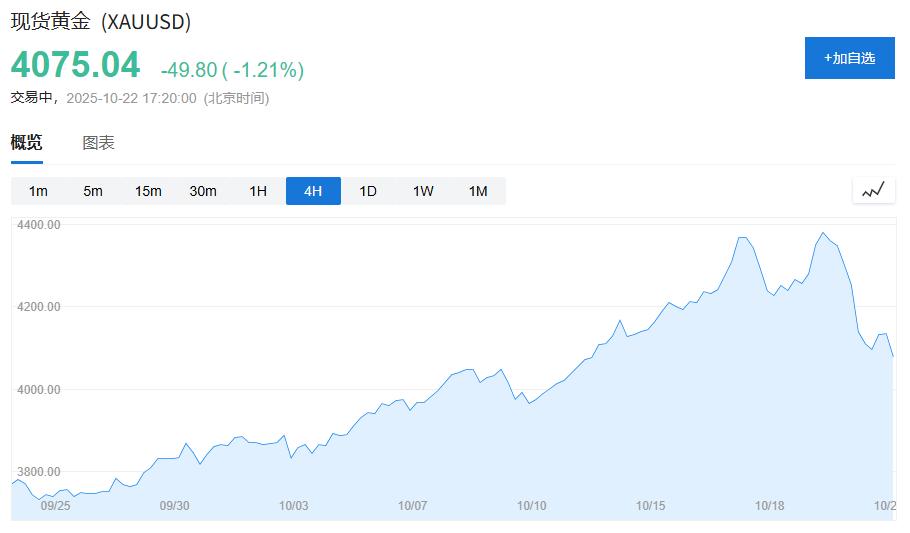Click the 10/15 date axis label
Viewport: 910px width, 533px height.
[650, 506]
